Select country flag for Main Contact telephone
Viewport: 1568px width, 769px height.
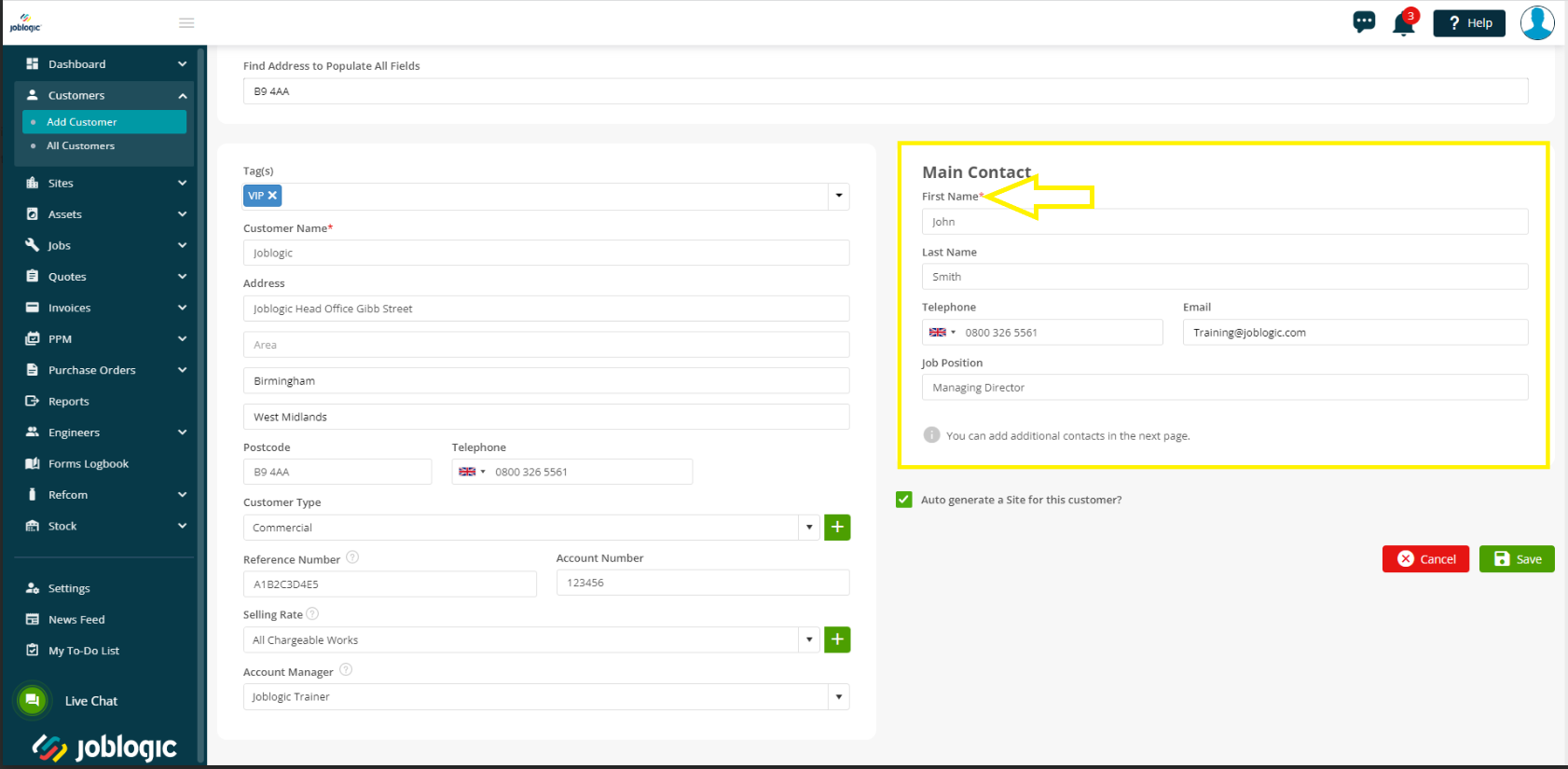(942, 332)
